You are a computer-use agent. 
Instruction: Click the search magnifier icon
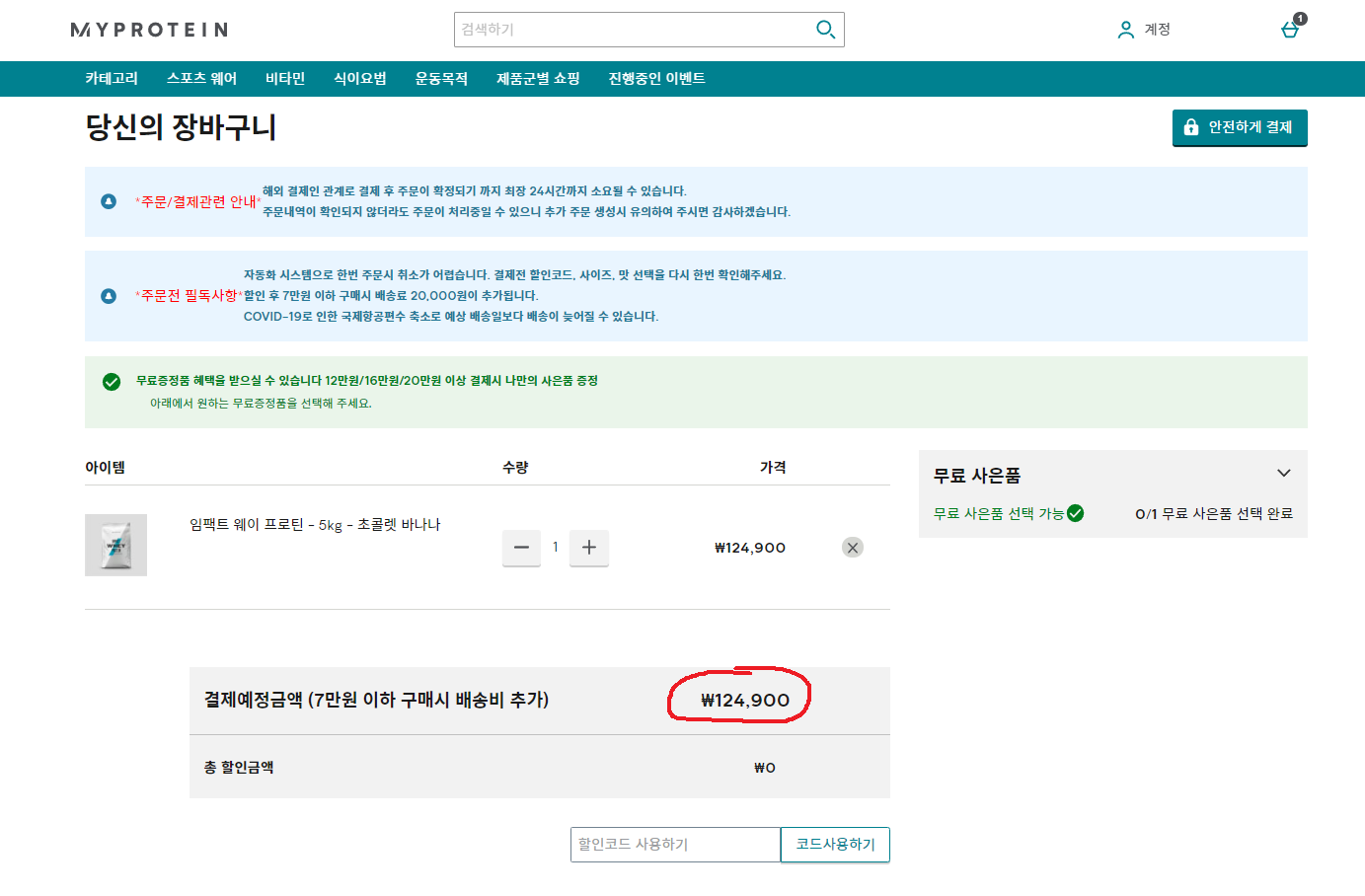(825, 30)
